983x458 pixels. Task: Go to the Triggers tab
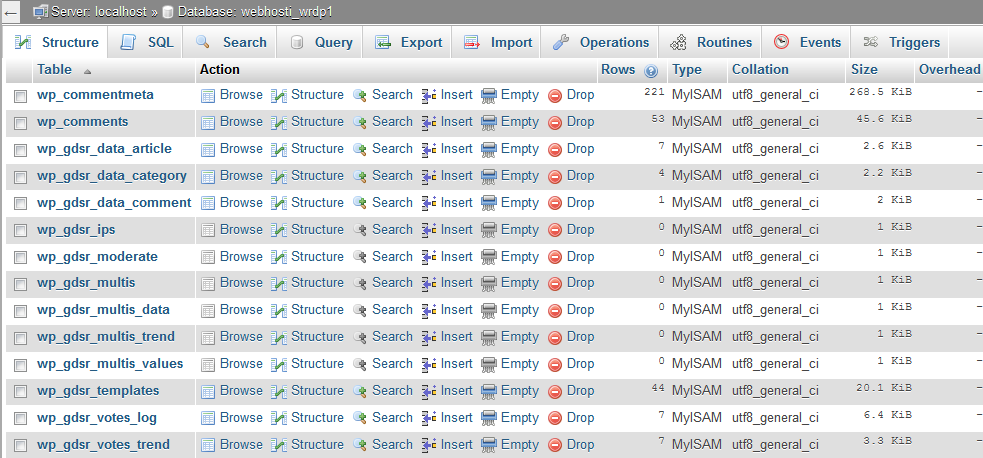(902, 43)
